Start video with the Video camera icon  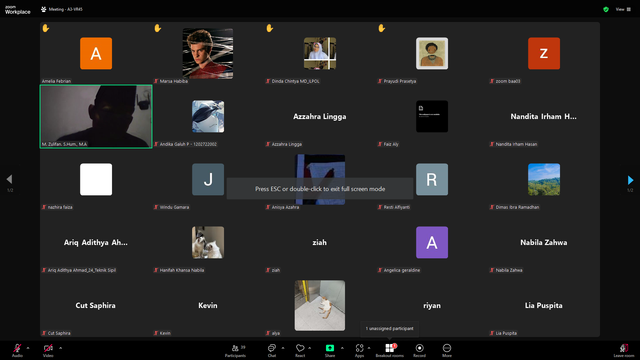(x=48, y=349)
